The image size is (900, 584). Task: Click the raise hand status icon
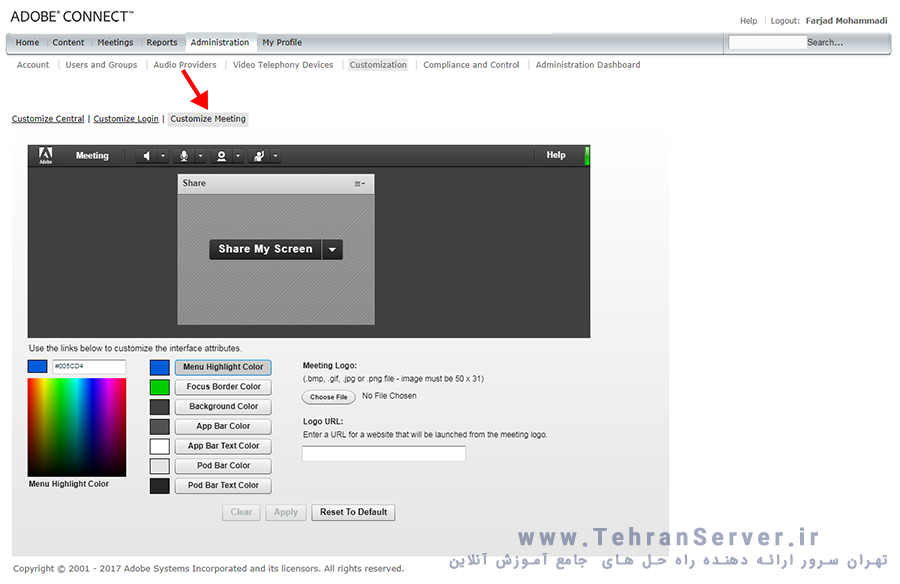pos(258,156)
